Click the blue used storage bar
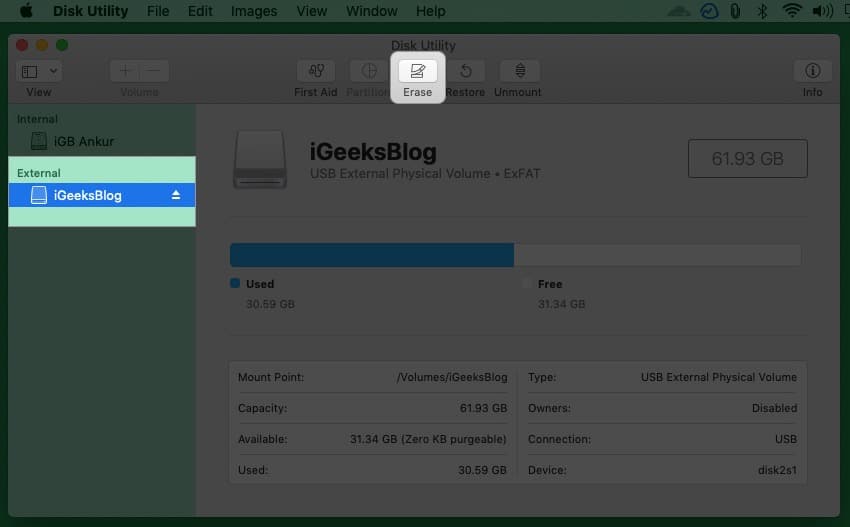This screenshot has height=527, width=850. click(372, 255)
